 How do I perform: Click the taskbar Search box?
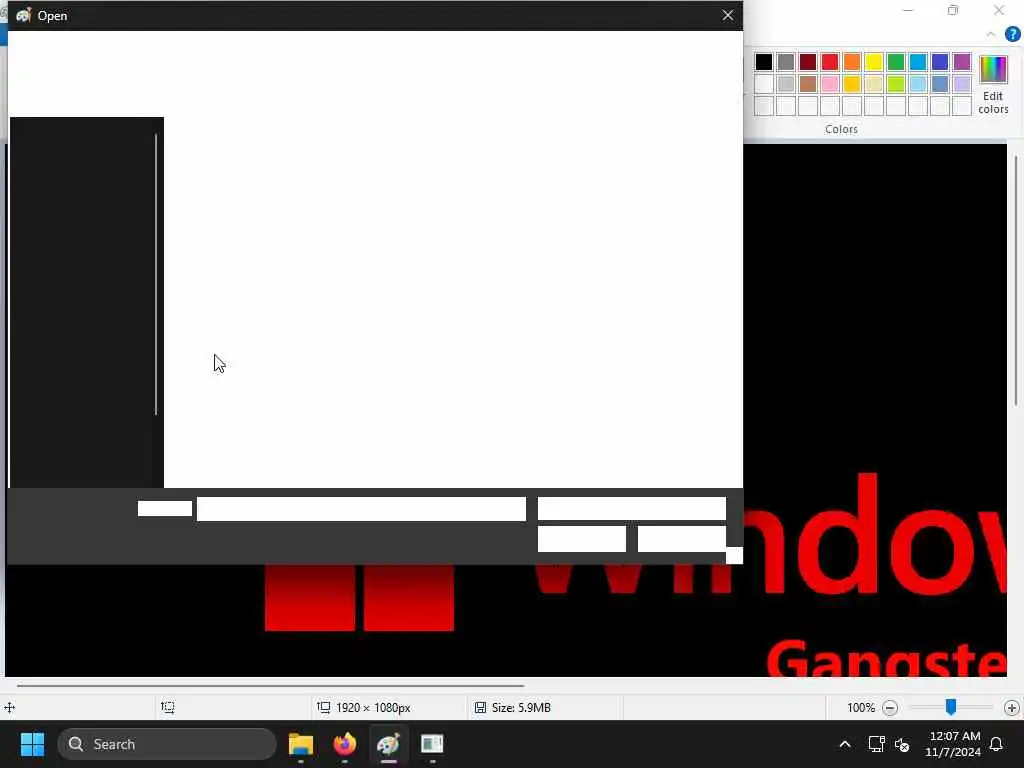click(167, 744)
